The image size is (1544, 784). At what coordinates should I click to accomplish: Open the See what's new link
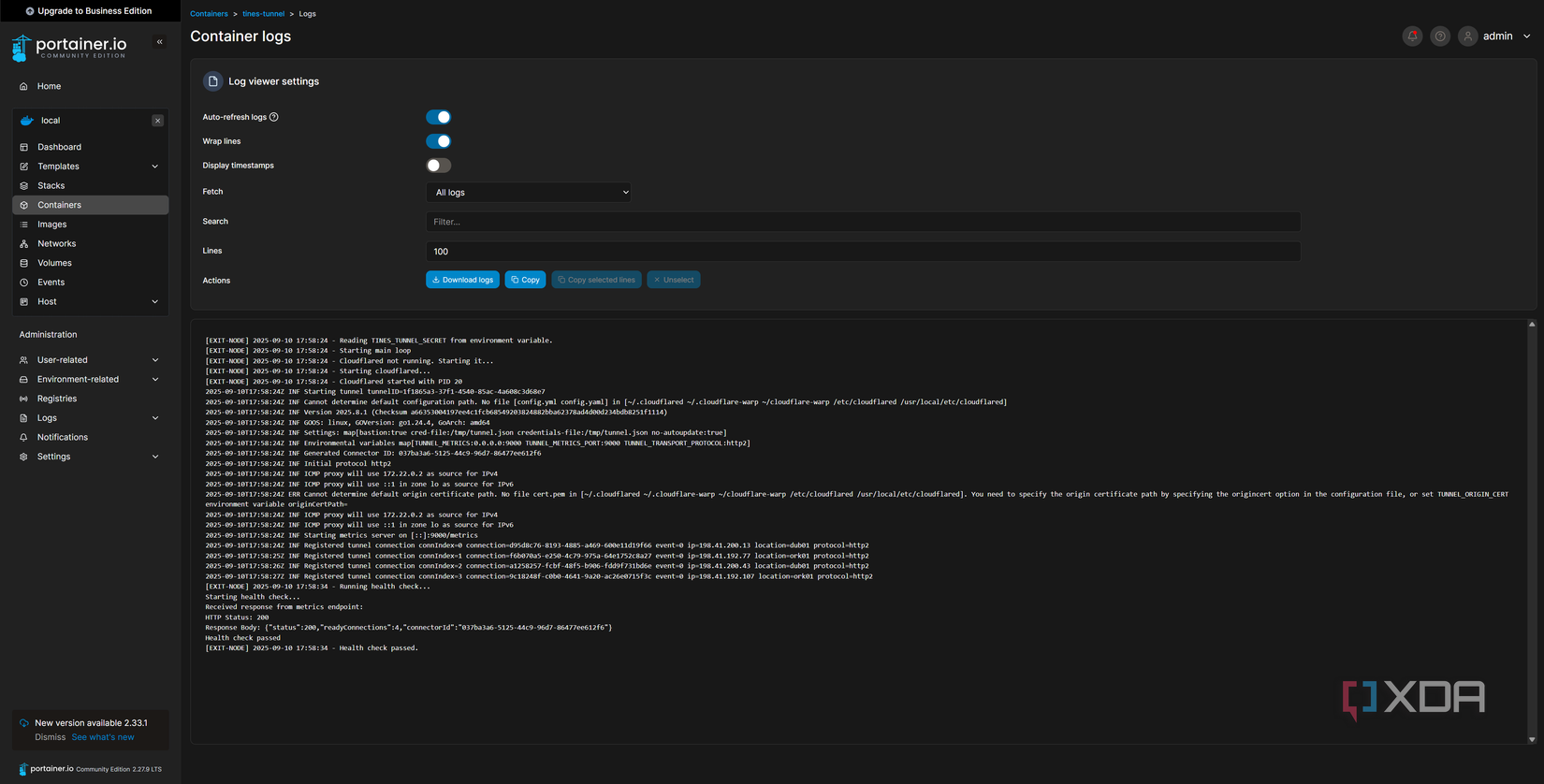pyautogui.click(x=103, y=737)
